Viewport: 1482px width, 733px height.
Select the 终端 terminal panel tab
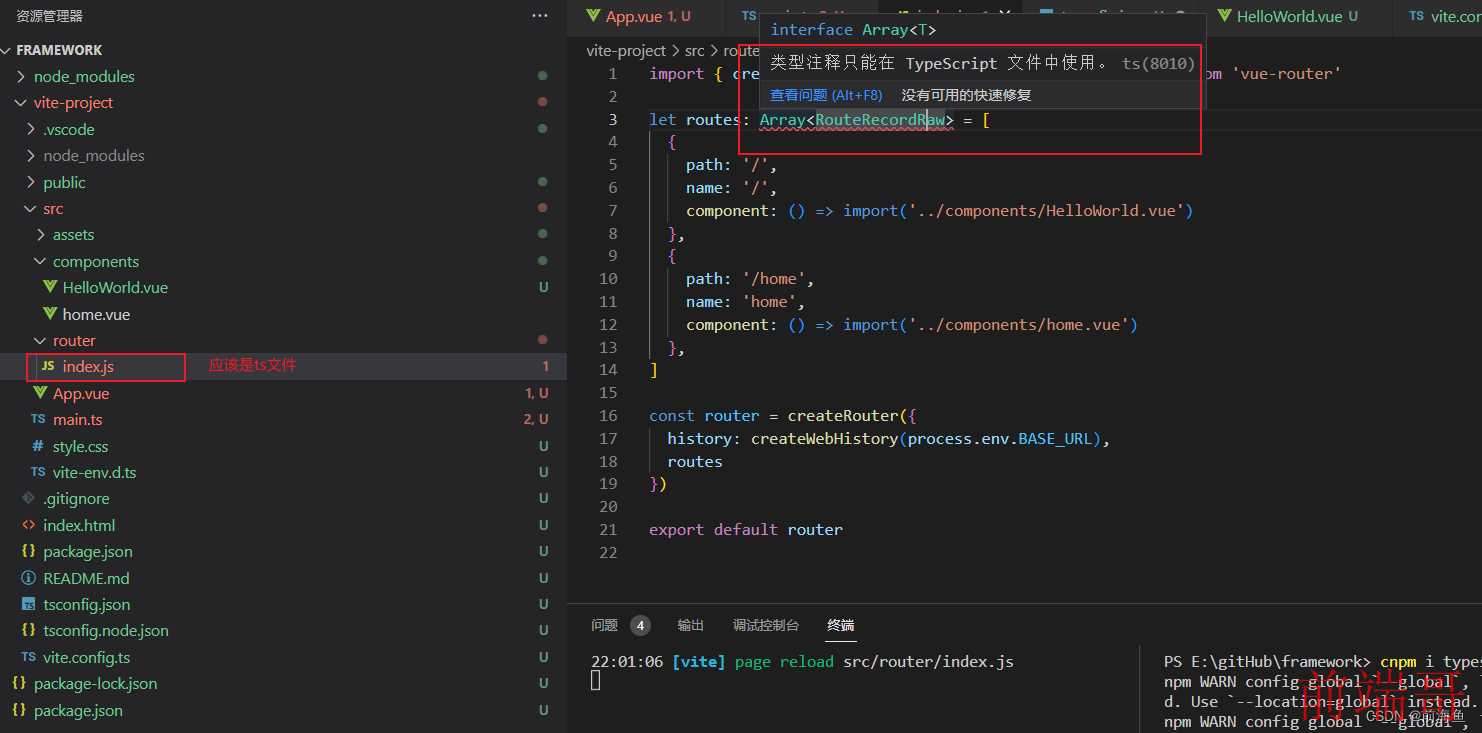point(841,625)
